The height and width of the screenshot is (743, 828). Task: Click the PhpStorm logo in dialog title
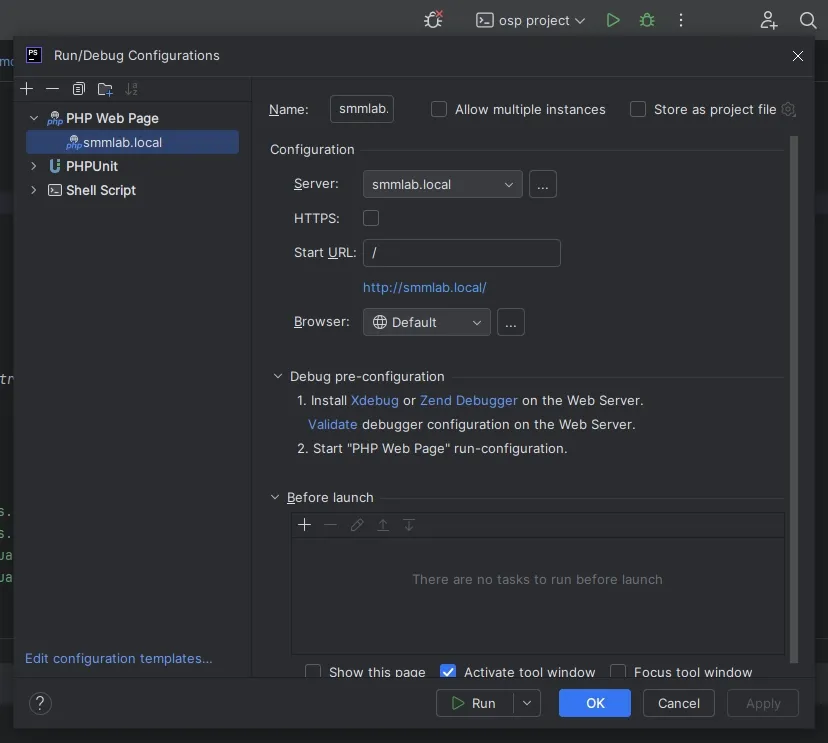coord(34,55)
